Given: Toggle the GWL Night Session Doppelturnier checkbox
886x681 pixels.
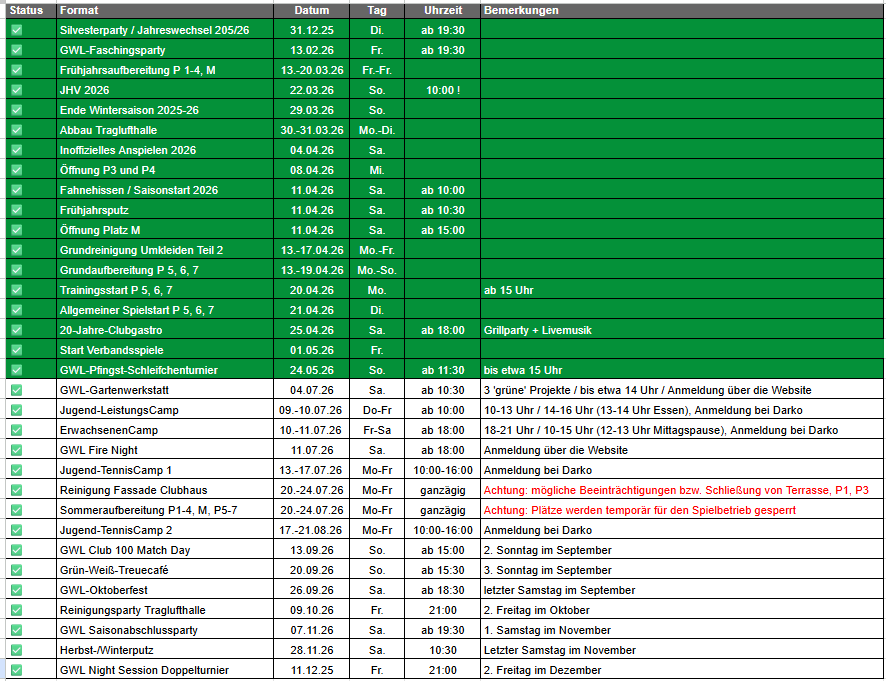Looking at the screenshot, I should (x=16, y=670).
